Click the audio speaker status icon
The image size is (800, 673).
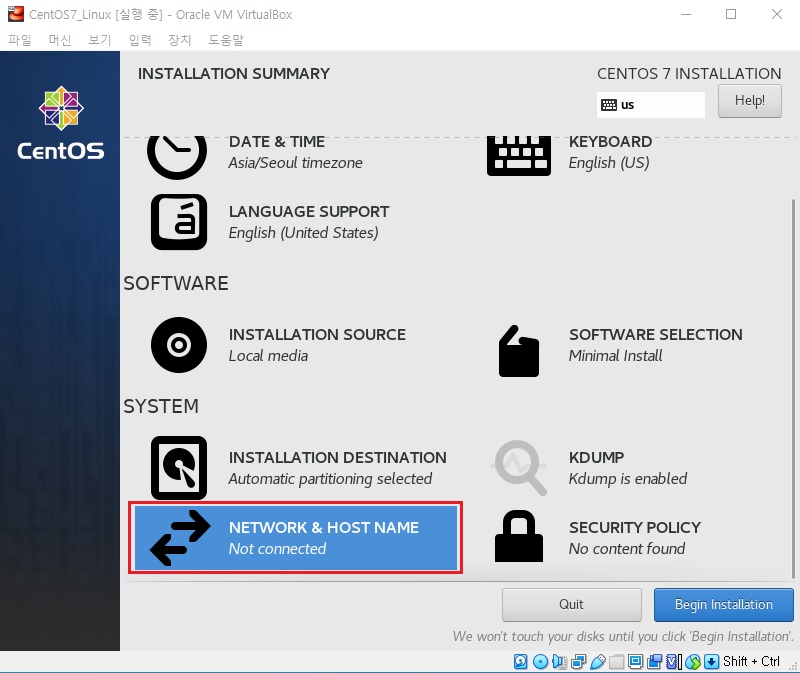(x=559, y=662)
